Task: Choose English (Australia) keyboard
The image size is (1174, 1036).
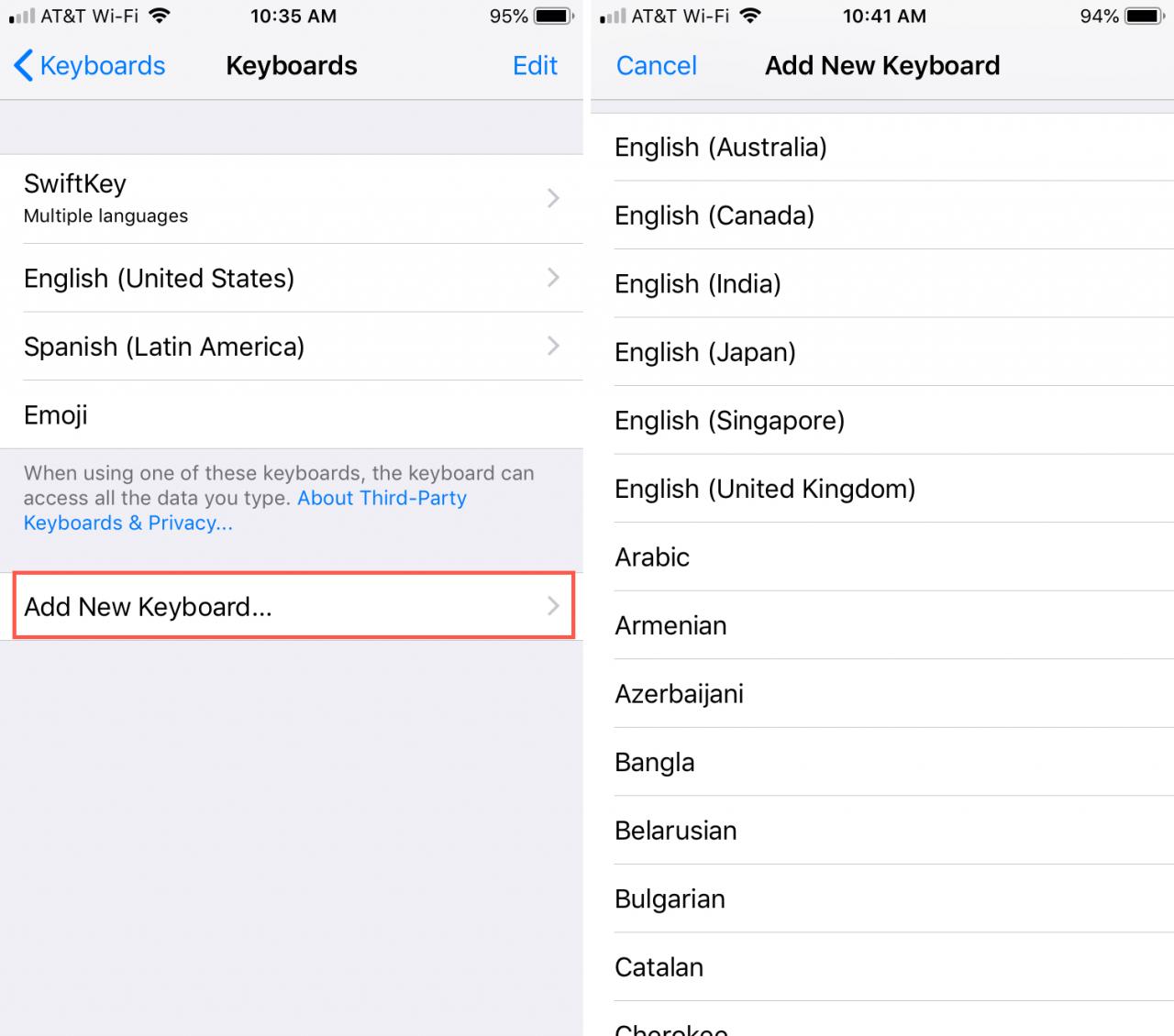Action: coord(721,148)
